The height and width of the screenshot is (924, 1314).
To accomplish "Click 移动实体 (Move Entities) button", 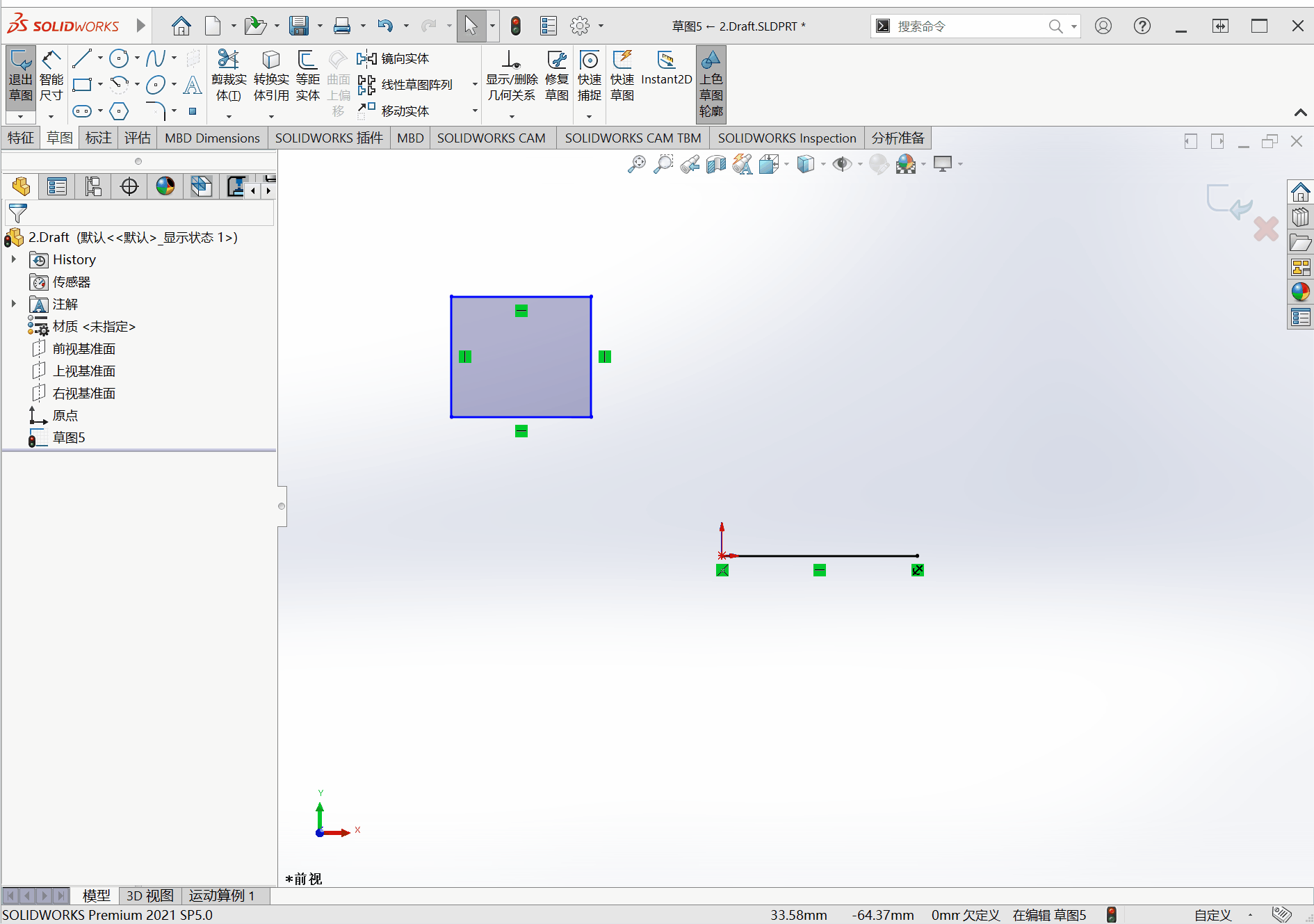I will 393,111.
